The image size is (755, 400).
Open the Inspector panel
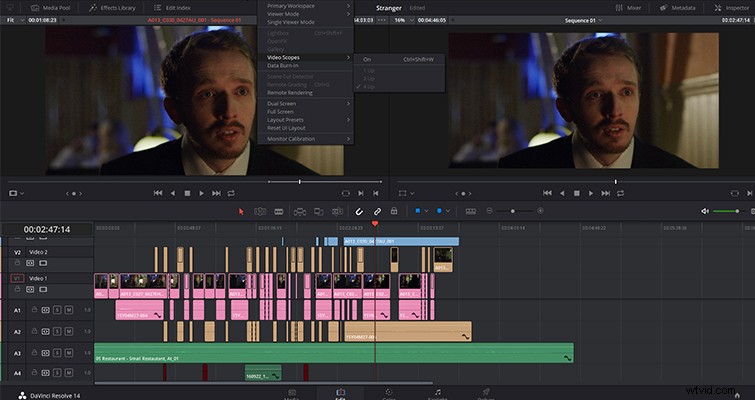(x=732, y=8)
